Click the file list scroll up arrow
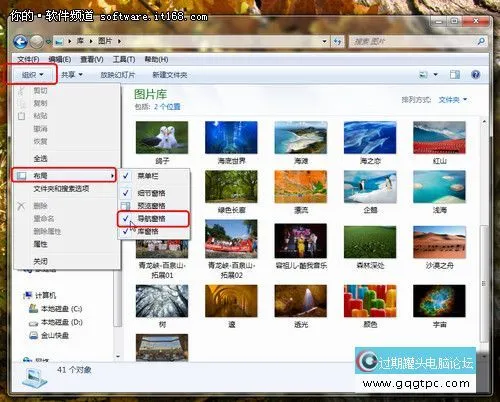Screen dimensions: 500x402 [484, 122]
